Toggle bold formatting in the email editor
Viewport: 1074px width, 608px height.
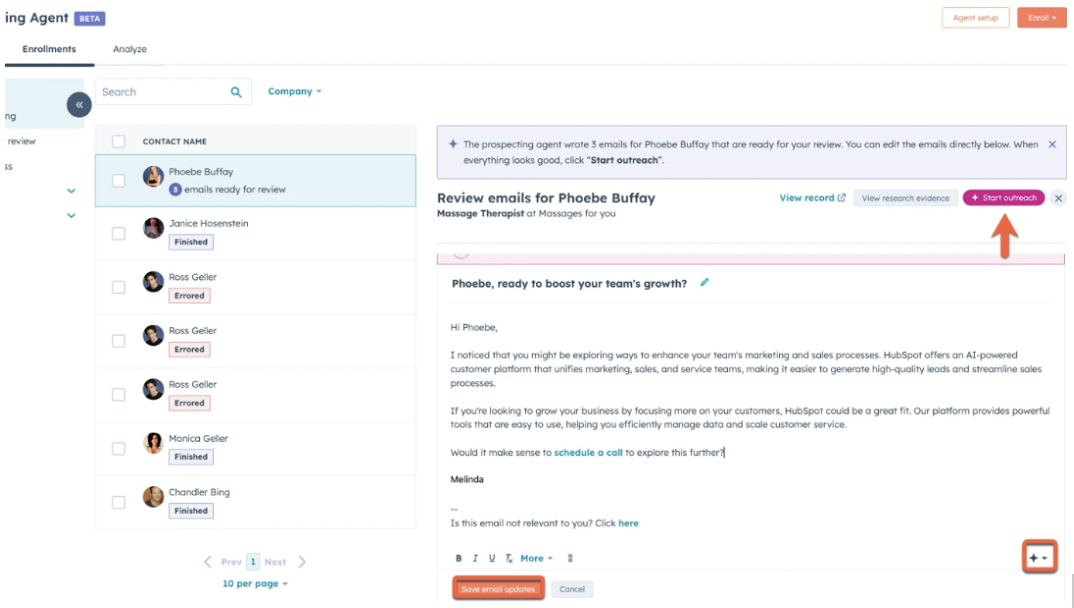458,558
